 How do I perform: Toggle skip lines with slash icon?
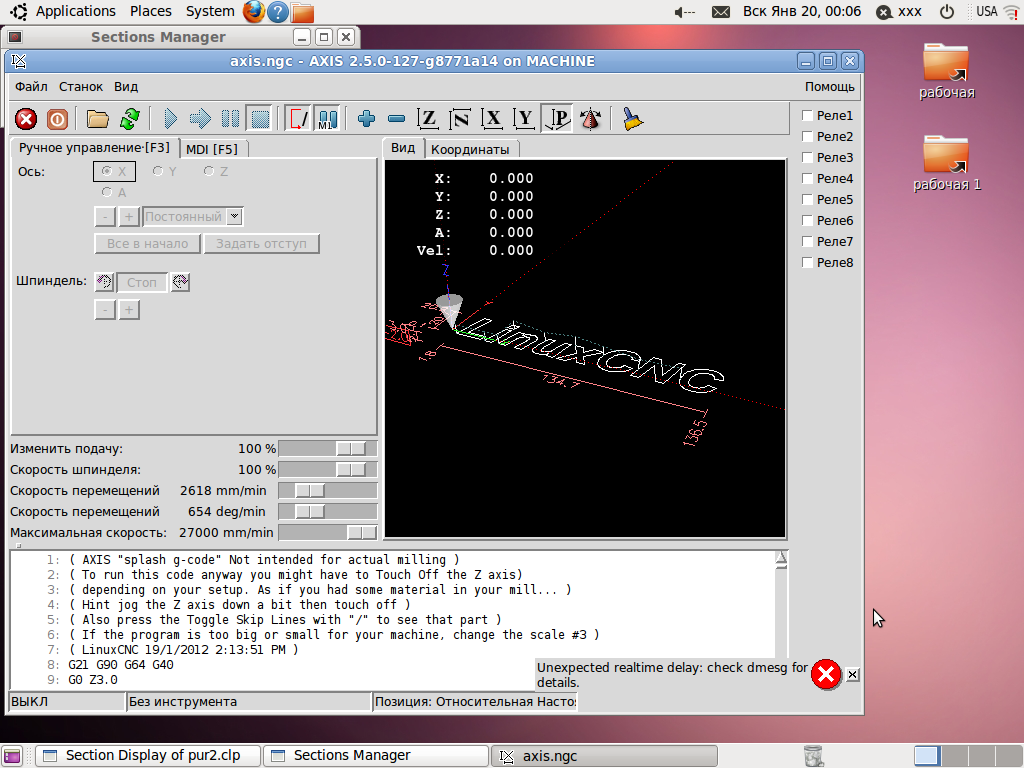(298, 119)
